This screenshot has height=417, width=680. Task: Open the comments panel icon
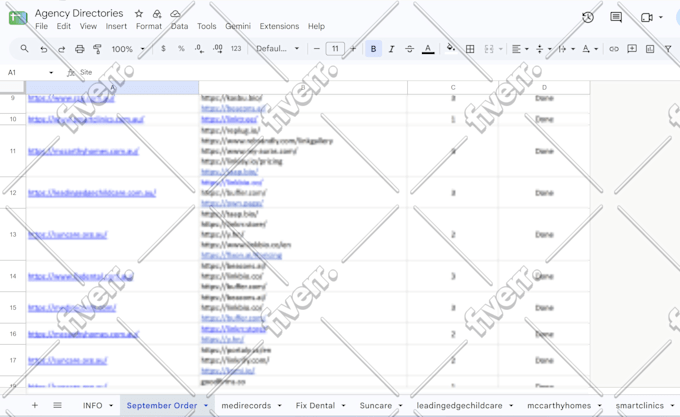[616, 17]
